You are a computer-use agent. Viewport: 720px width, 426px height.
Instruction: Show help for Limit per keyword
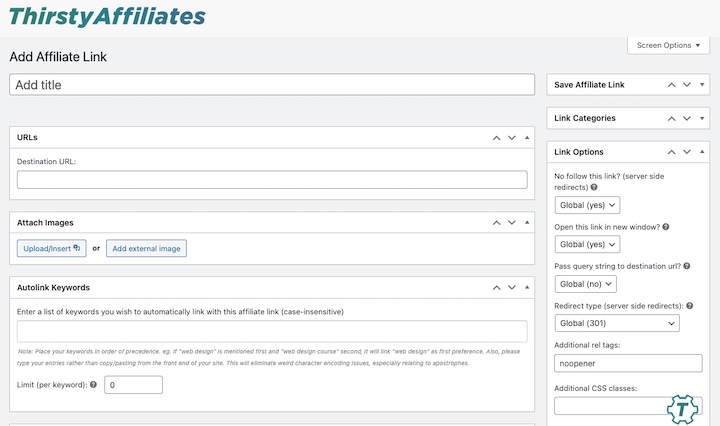pos(93,385)
